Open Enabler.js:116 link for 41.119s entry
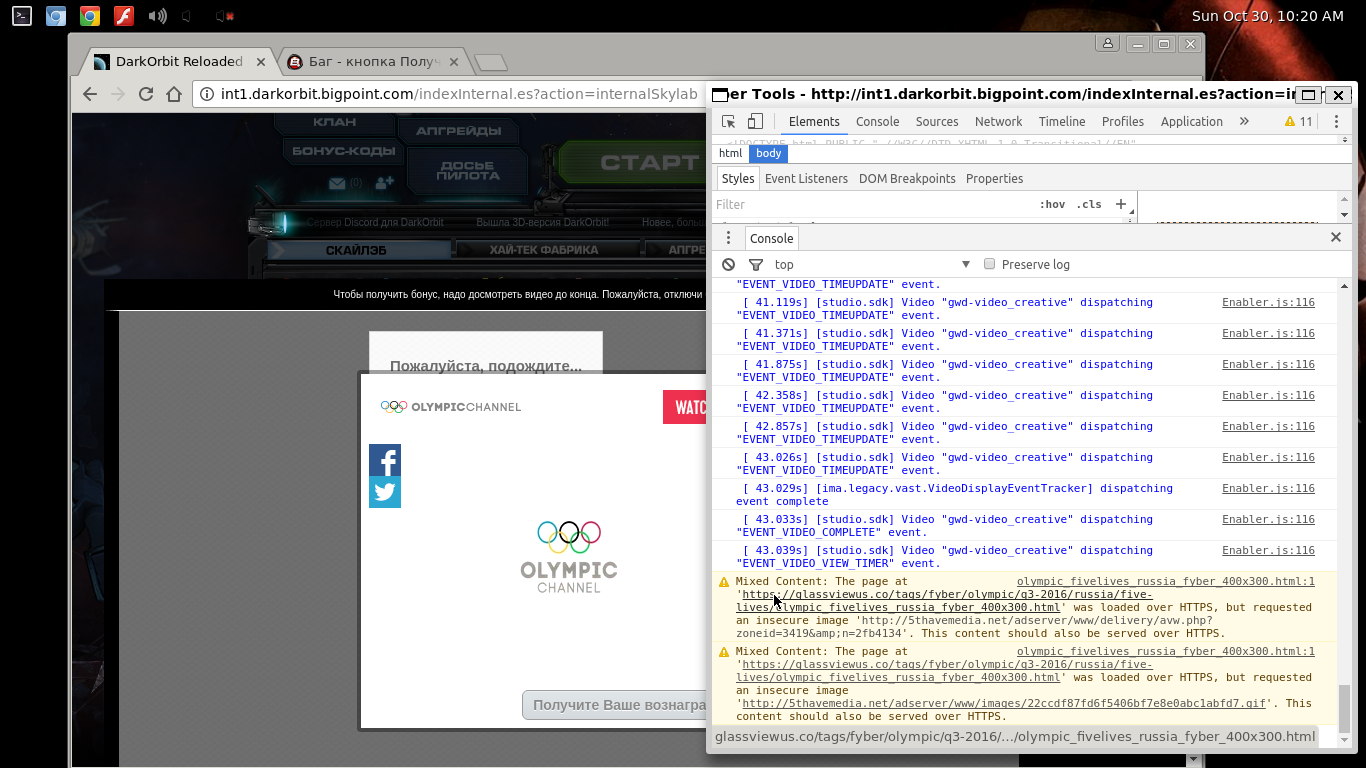1366x768 pixels. 1268,302
